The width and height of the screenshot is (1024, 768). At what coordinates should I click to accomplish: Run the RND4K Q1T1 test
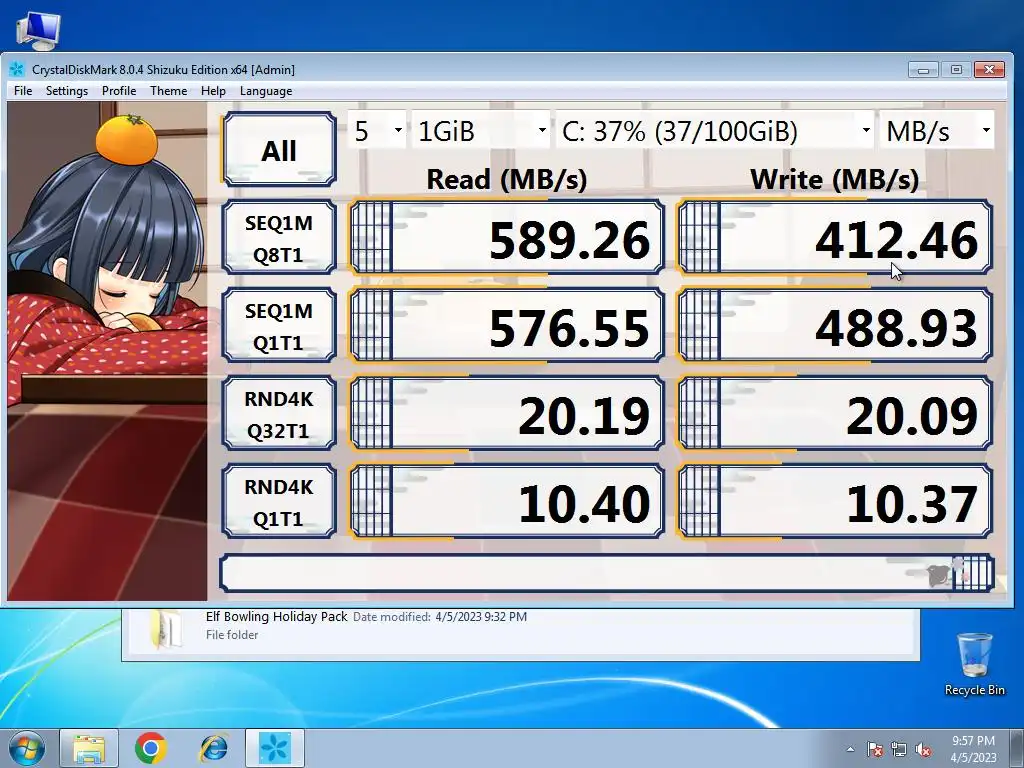click(x=279, y=502)
